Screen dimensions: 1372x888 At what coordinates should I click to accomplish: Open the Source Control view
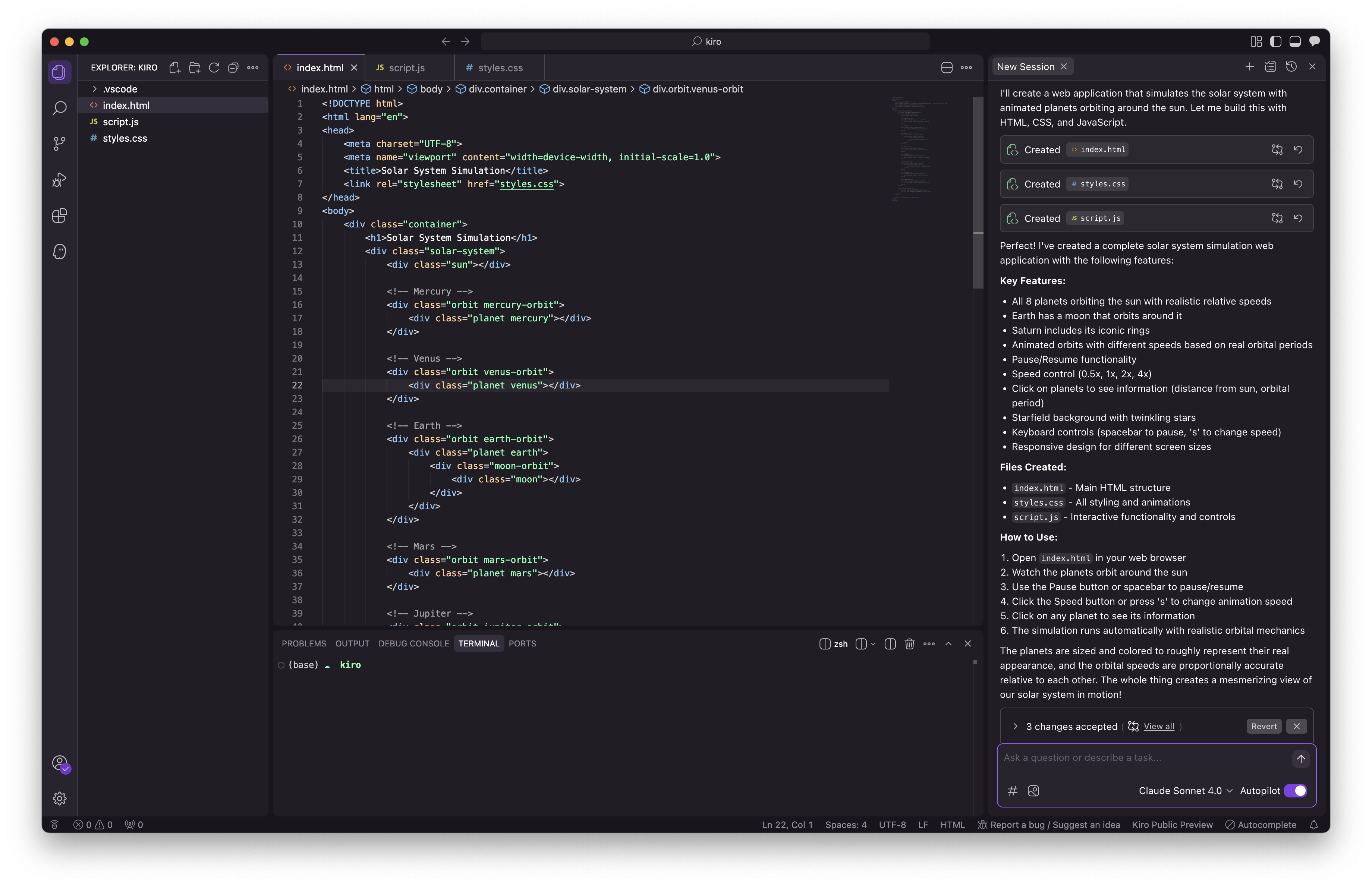click(x=59, y=144)
